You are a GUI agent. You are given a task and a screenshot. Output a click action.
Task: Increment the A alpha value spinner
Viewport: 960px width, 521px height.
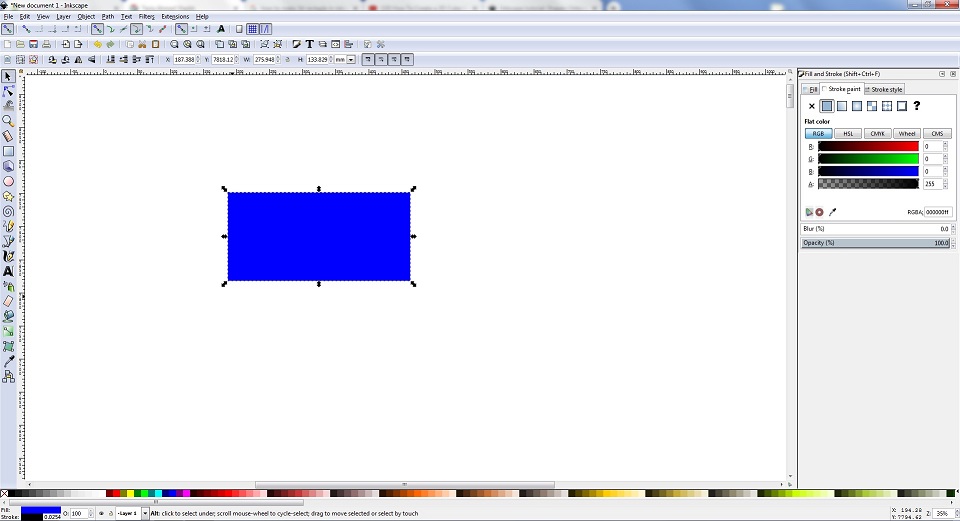tap(945, 181)
